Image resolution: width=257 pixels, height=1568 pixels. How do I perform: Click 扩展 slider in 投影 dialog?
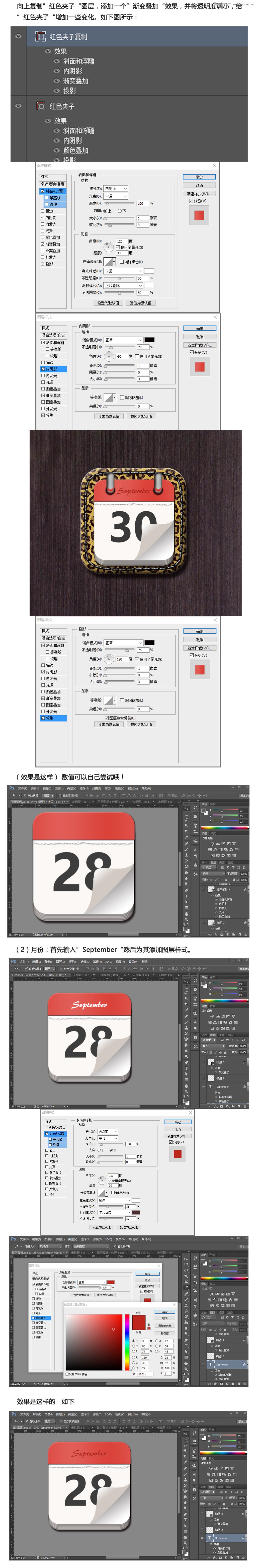coord(119,675)
